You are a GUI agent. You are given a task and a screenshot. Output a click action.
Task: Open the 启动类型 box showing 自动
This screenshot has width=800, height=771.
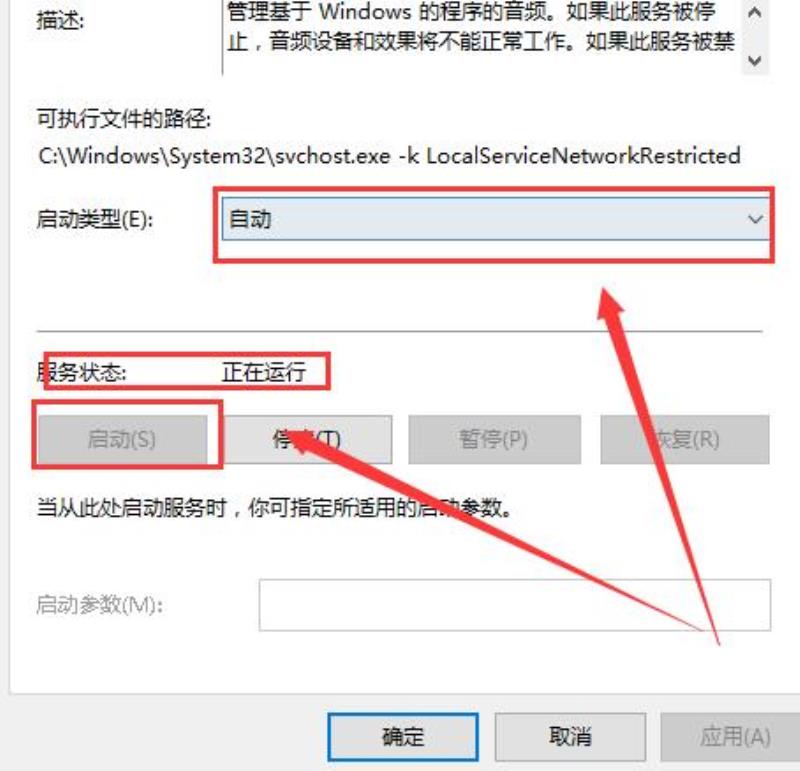coord(495,219)
